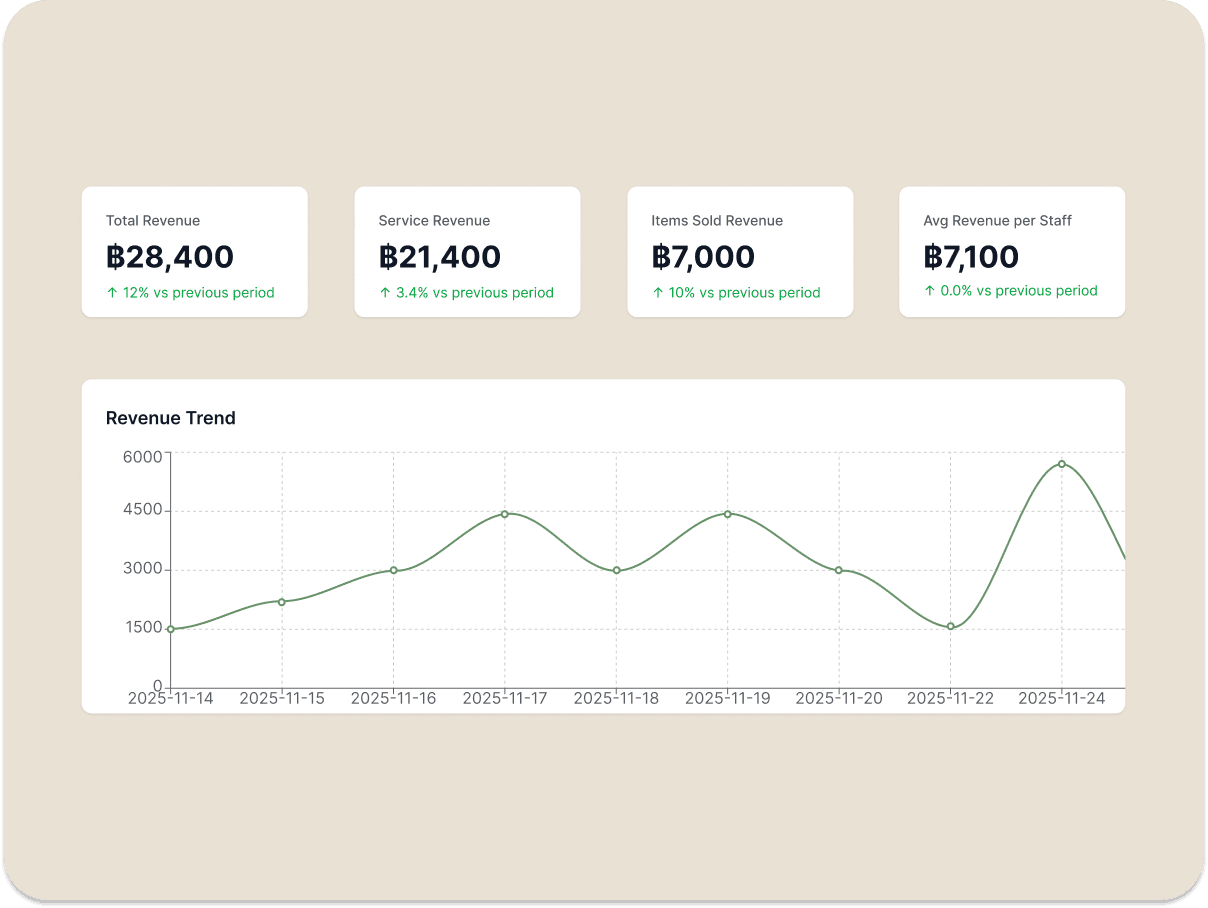Click the Revenue Trend chart title
1208x908 pixels.
coord(170,418)
